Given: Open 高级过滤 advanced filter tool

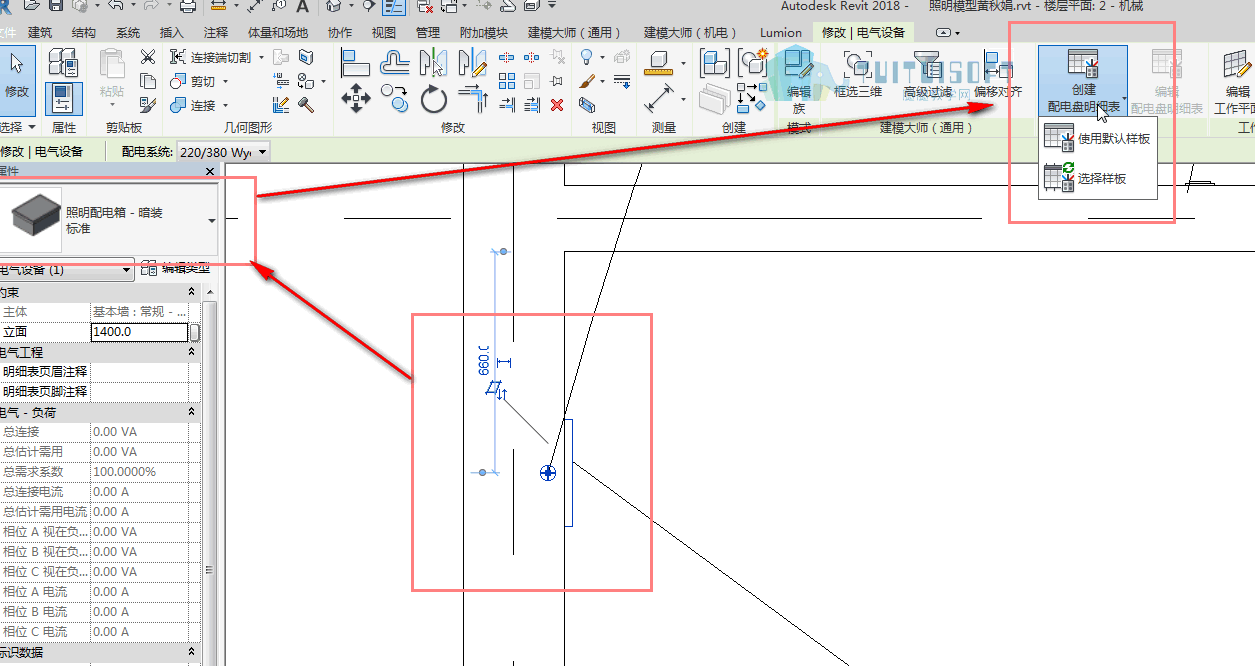Looking at the screenshot, I should pos(928,76).
